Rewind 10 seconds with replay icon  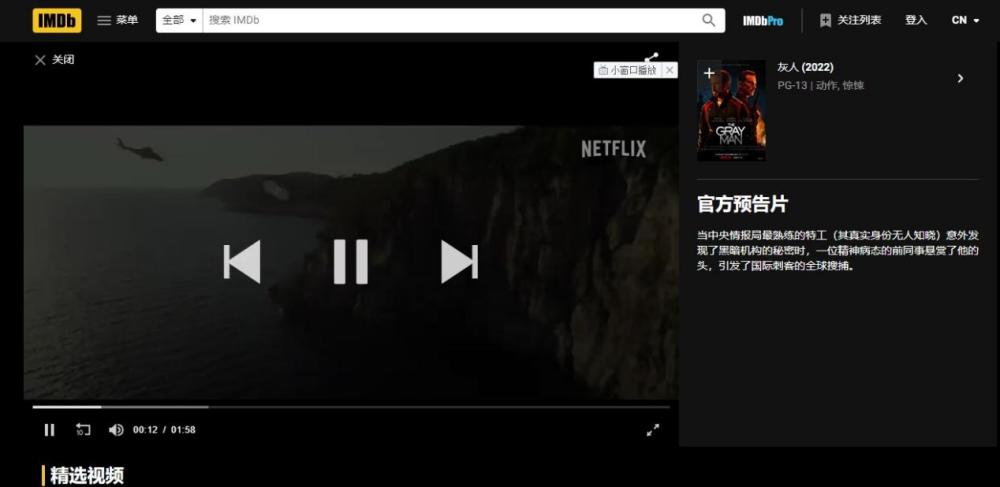pos(83,430)
